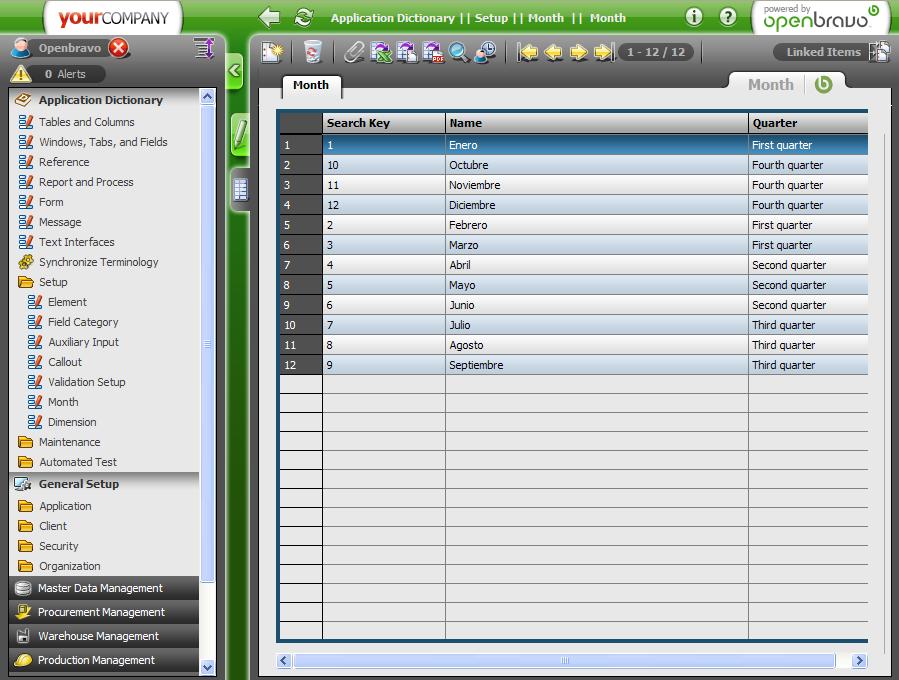Click the refresh icon in header
899x680 pixels.
(x=303, y=17)
